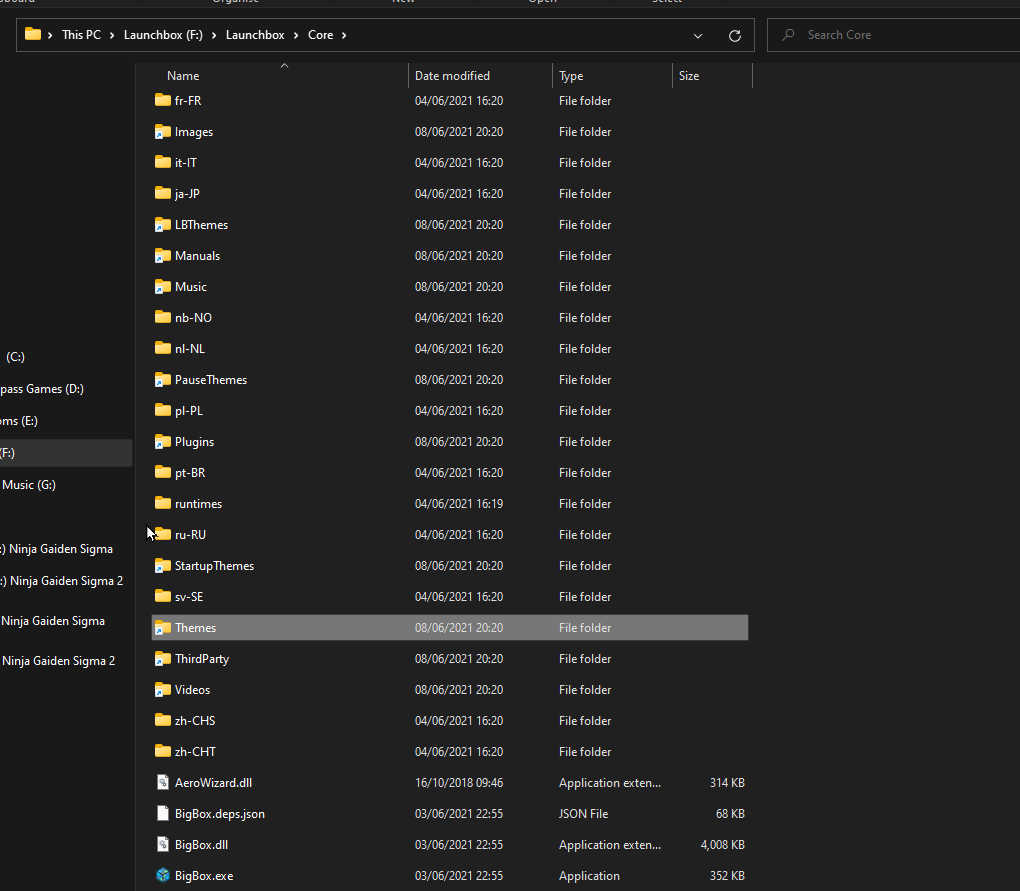Click the JSON File type cell
The width and height of the screenshot is (1020, 891).
(584, 814)
